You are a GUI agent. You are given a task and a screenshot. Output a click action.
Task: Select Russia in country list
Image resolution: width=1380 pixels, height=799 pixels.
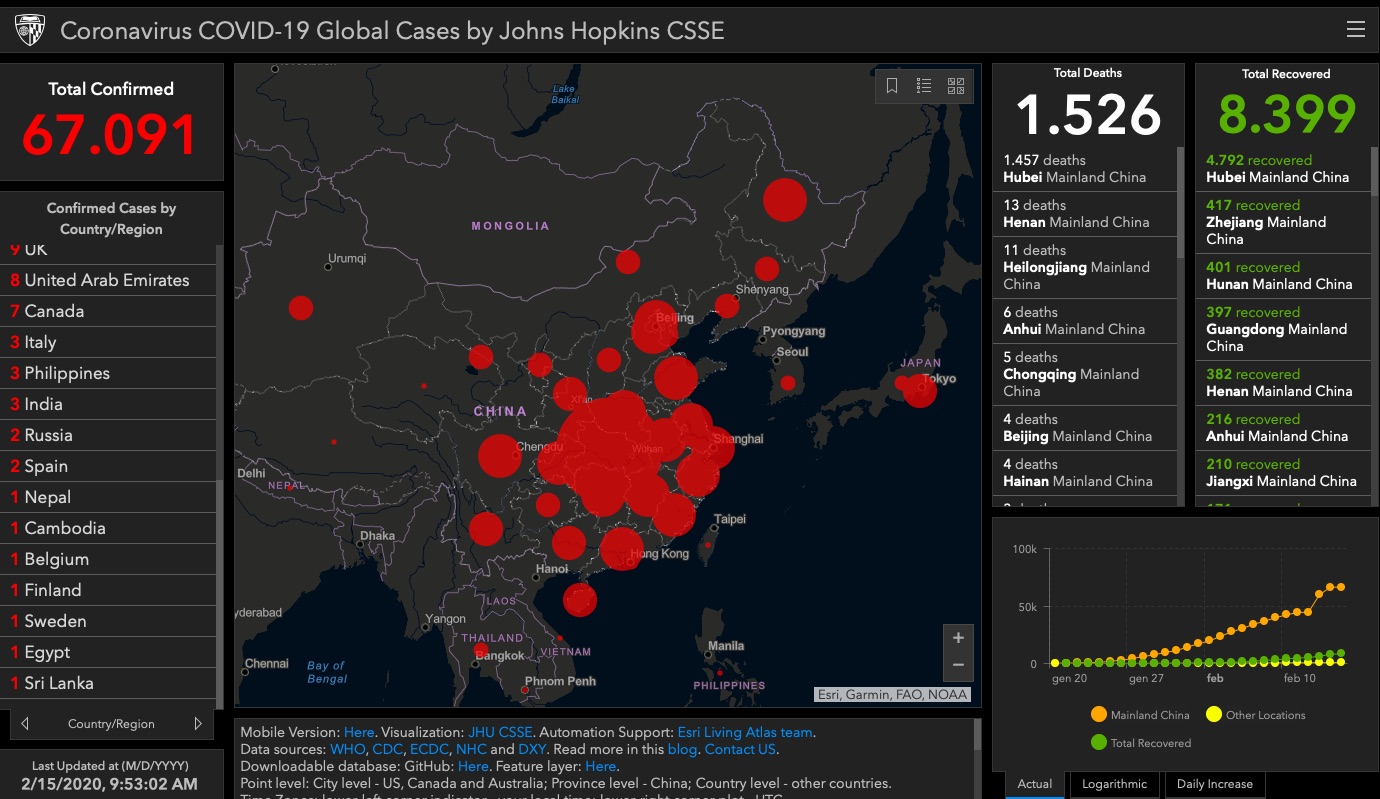[108, 435]
